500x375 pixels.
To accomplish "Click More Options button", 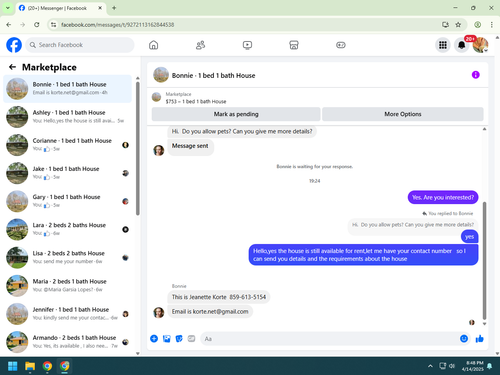I will click(x=403, y=114).
